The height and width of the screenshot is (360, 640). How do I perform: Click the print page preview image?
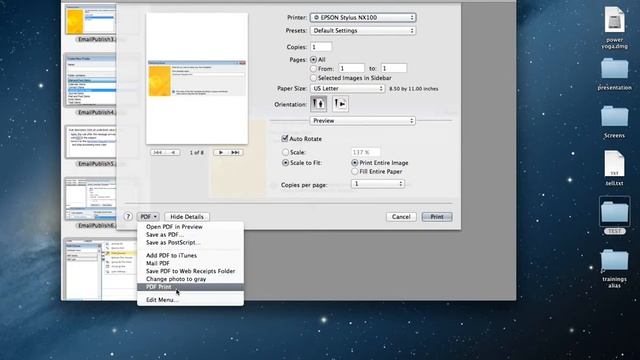tap(197, 78)
